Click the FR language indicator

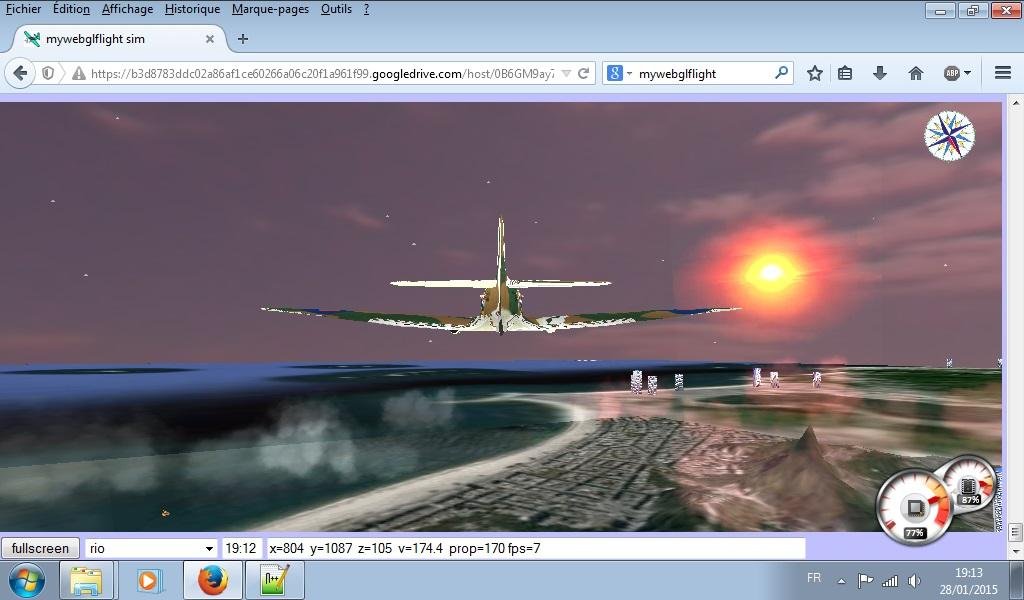814,578
